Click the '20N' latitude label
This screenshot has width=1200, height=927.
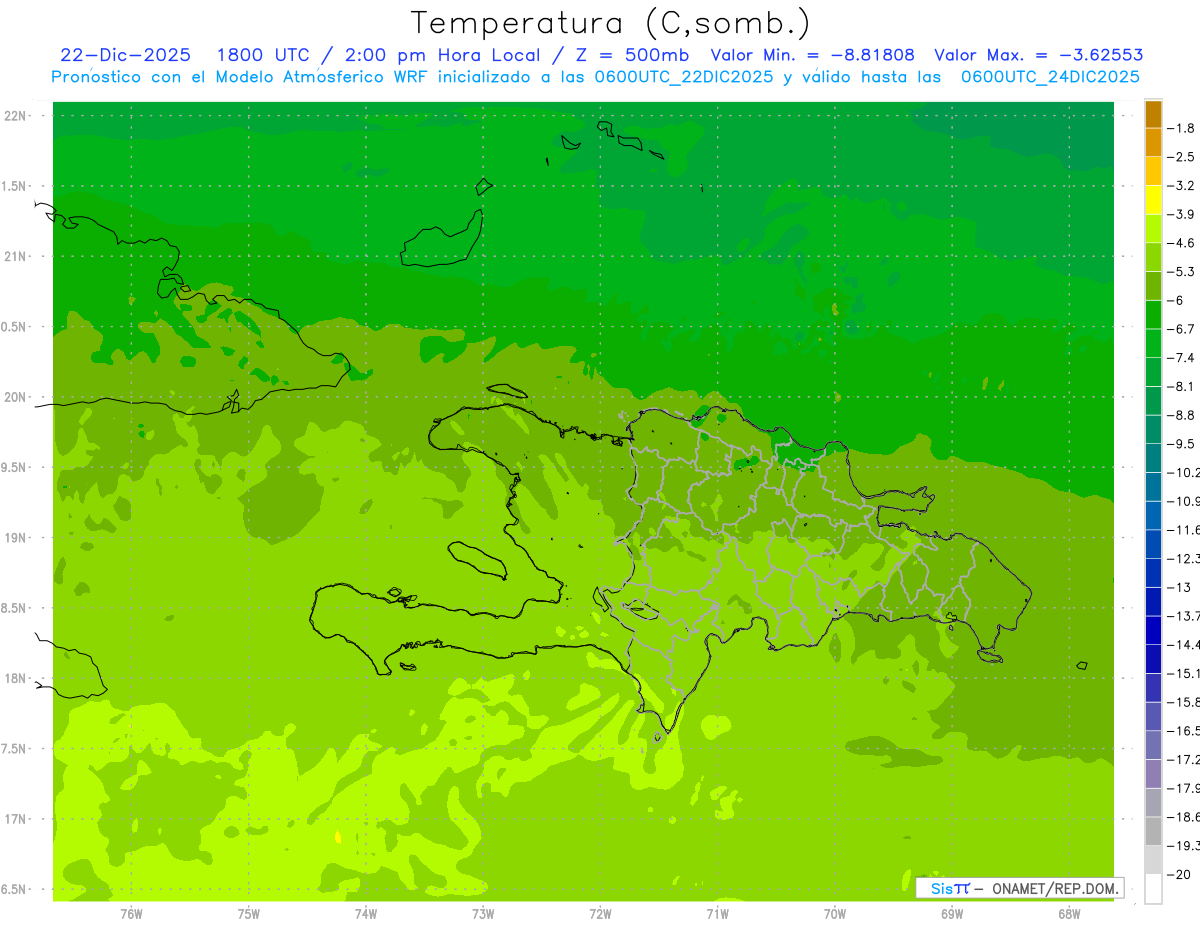pos(17,397)
